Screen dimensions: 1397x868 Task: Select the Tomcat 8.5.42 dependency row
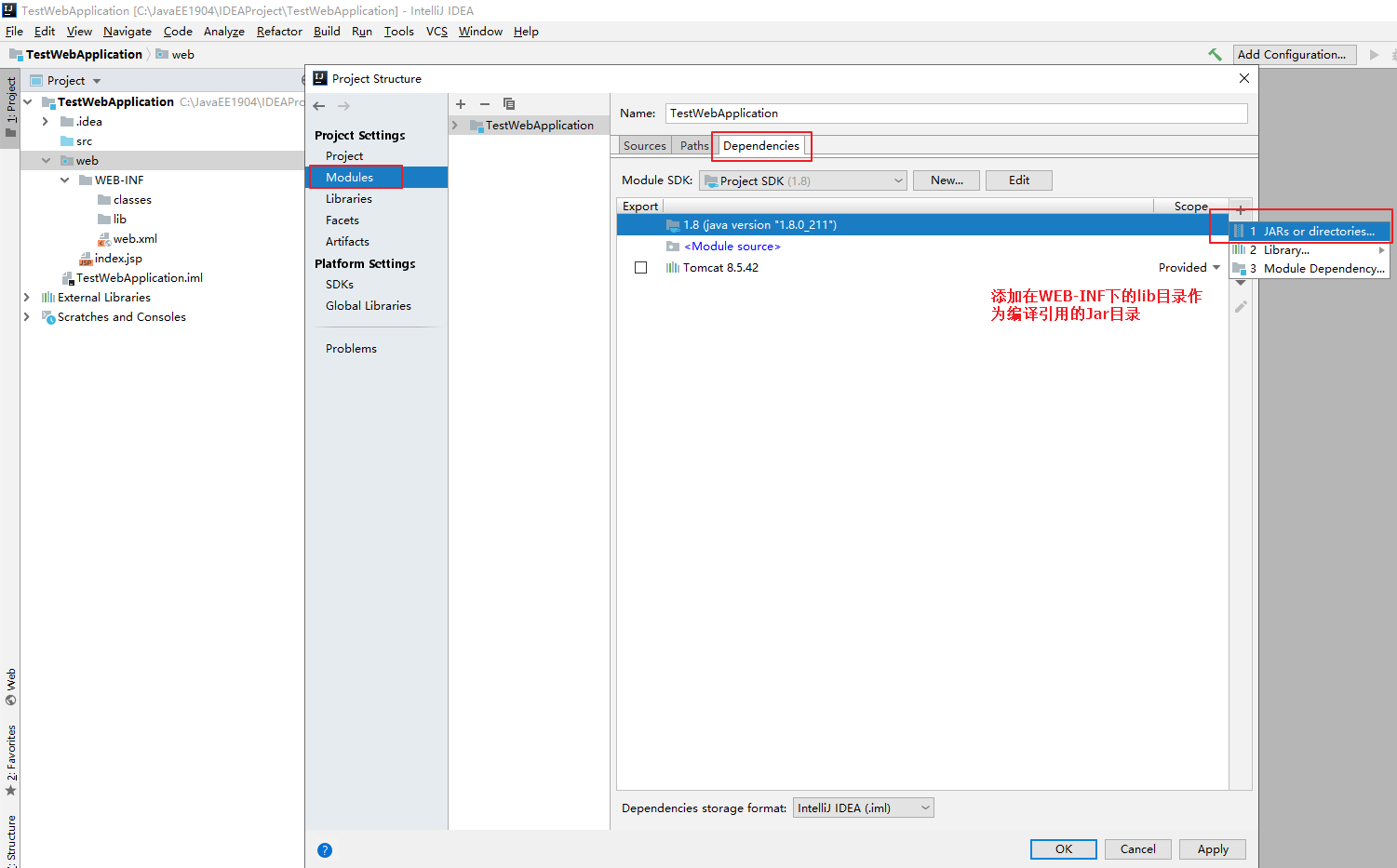(922, 268)
